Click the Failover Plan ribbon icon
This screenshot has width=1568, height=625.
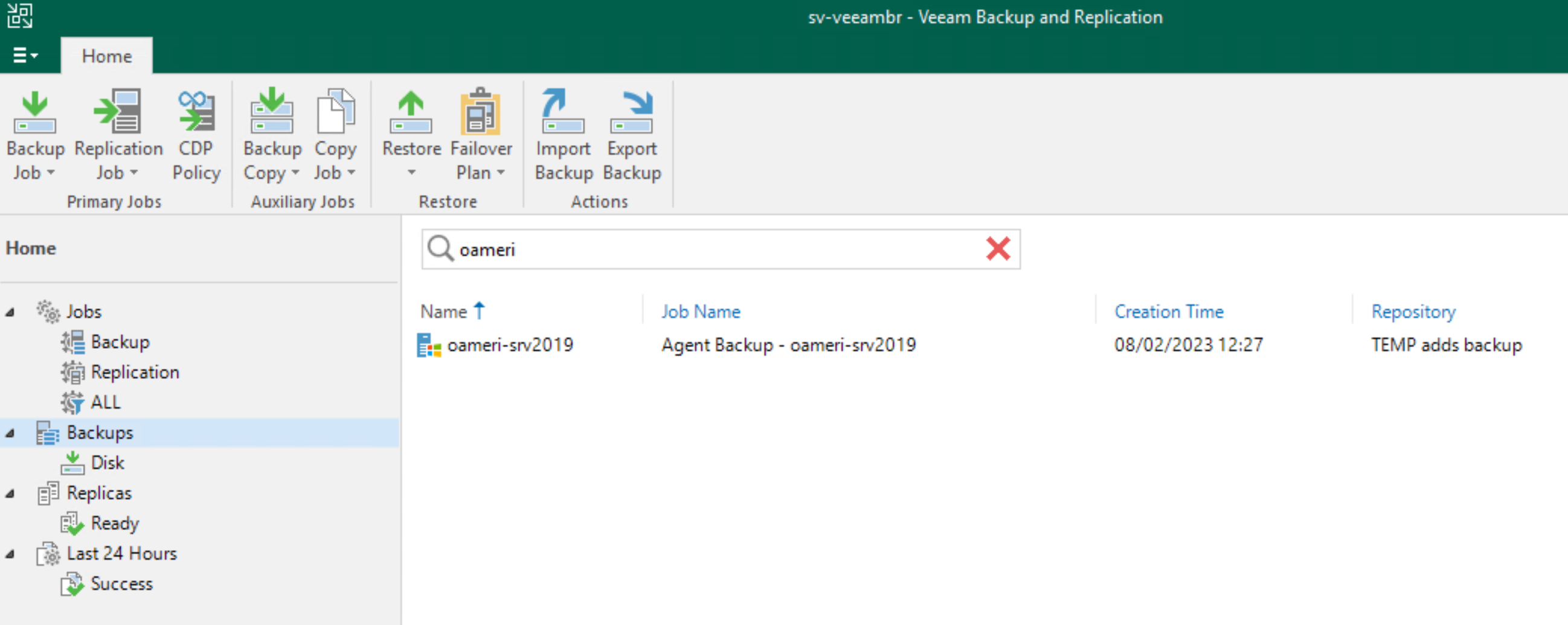tap(480, 111)
